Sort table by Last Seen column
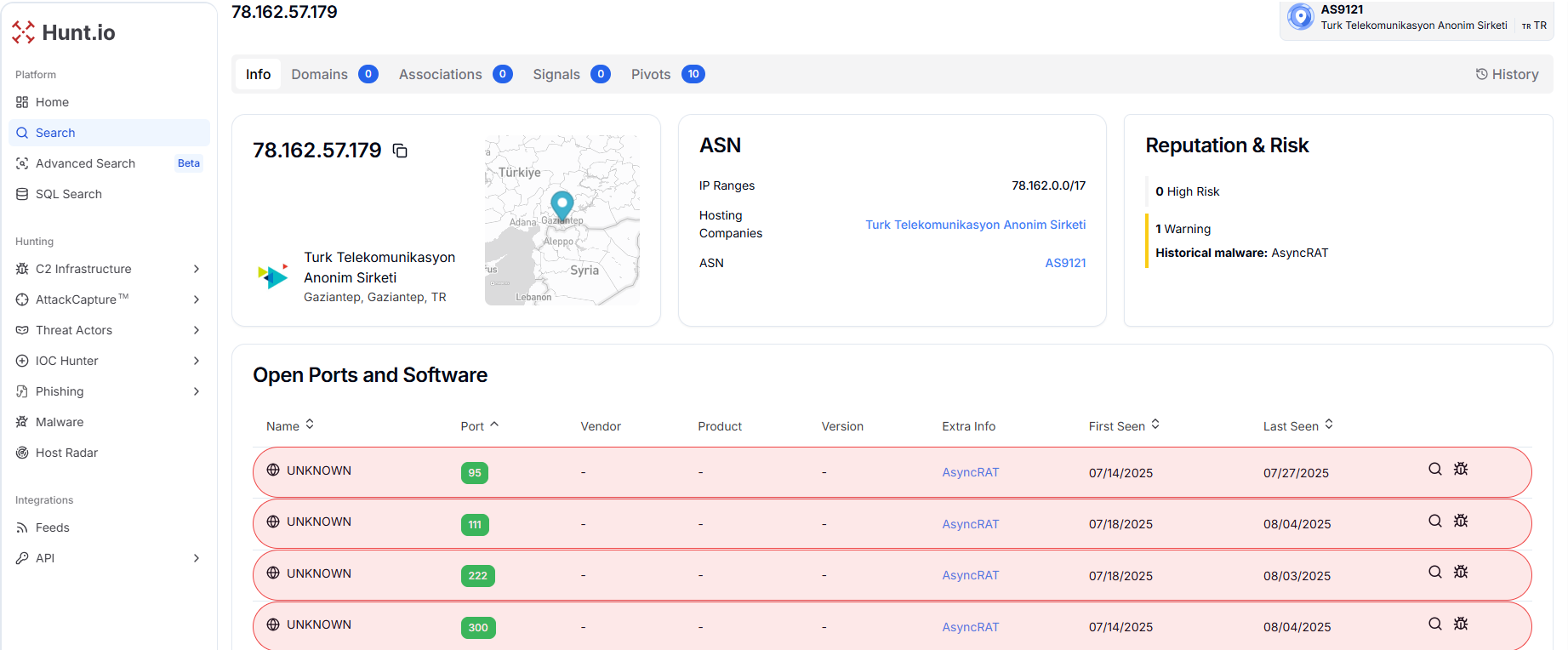This screenshot has width=1568, height=650. (x=1298, y=425)
